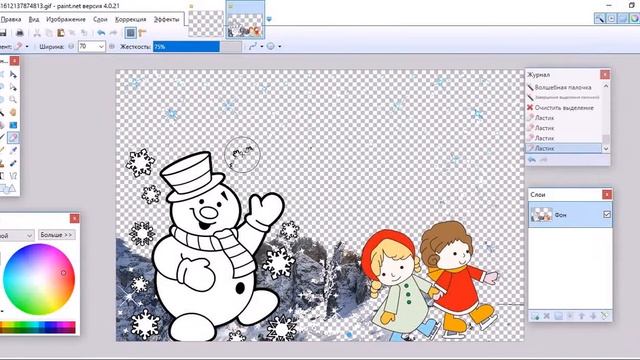Toggle visibility checkbox of Фон layer

pyautogui.click(x=607, y=214)
